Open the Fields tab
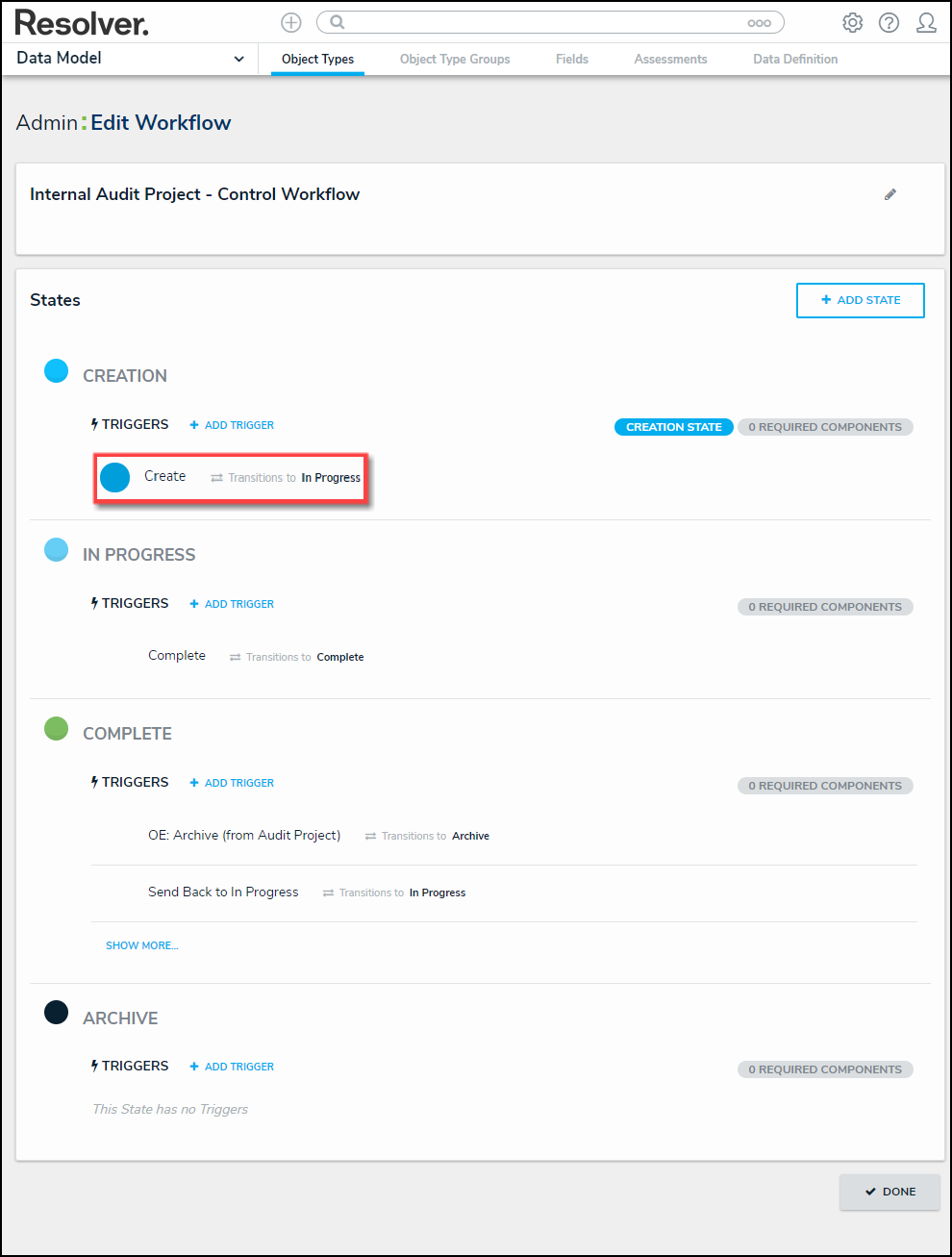 572,59
